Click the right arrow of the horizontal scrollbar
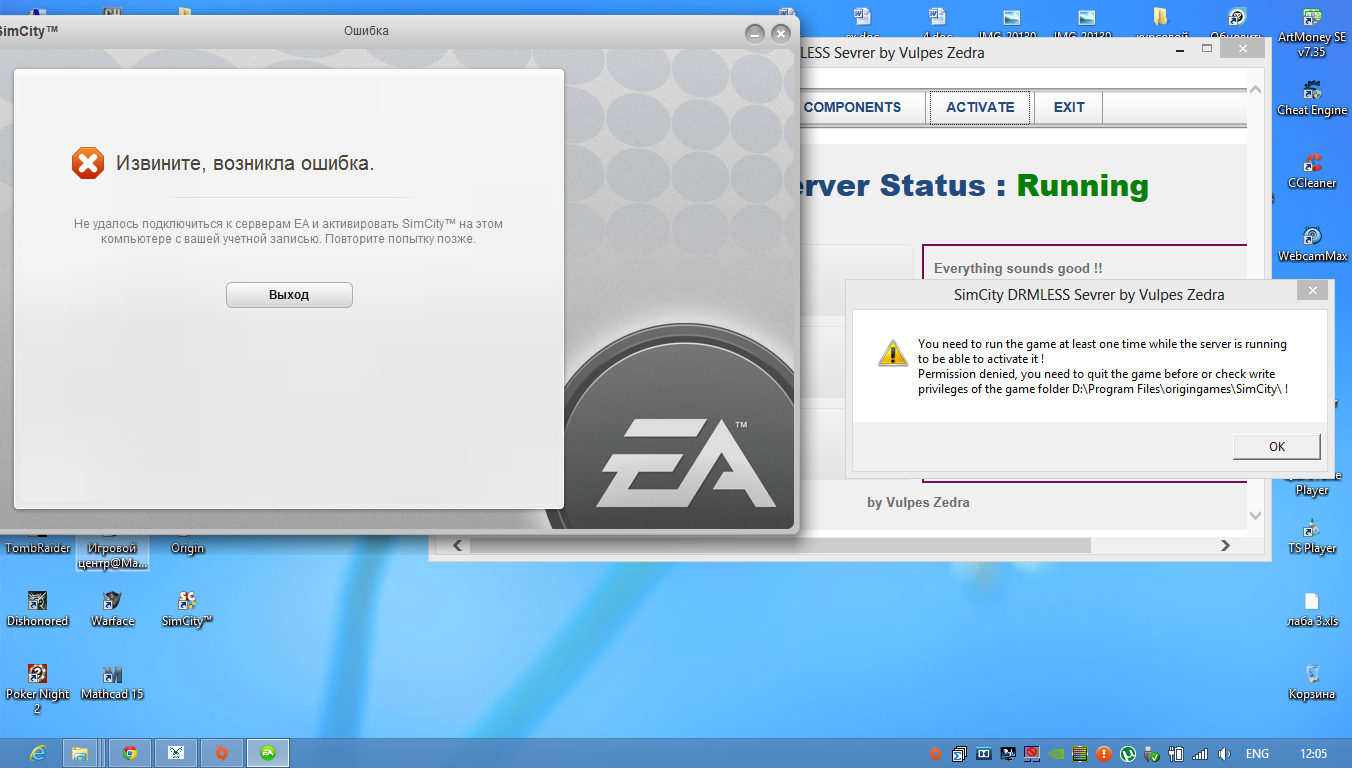 (1225, 546)
